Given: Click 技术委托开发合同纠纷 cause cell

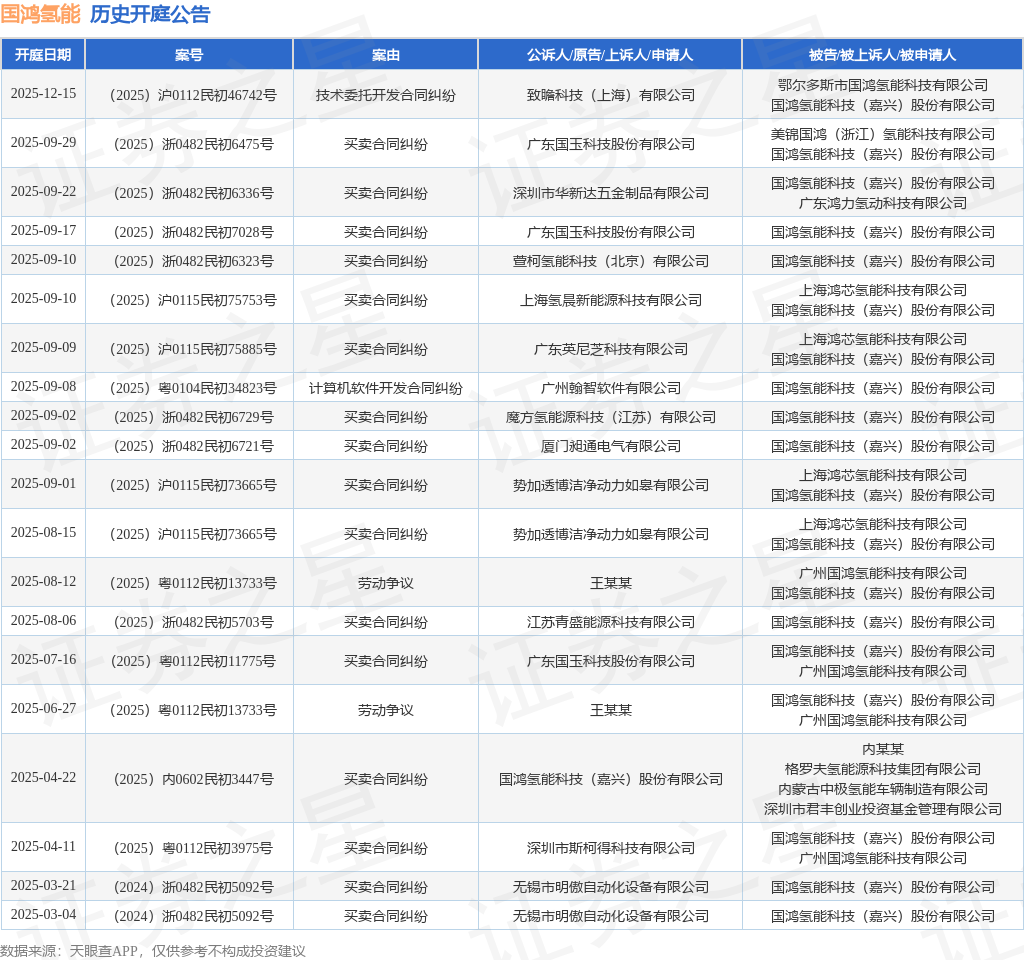Looking at the screenshot, I should click(385, 95).
